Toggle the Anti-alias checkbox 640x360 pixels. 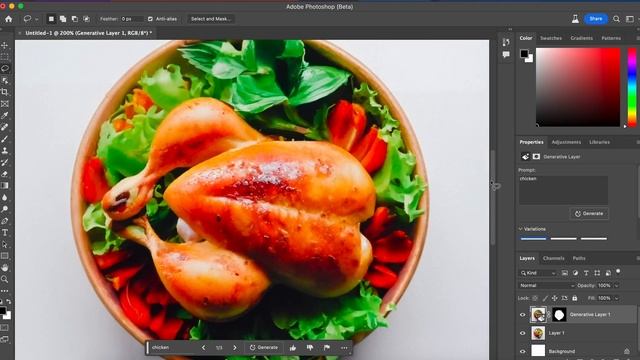point(150,19)
